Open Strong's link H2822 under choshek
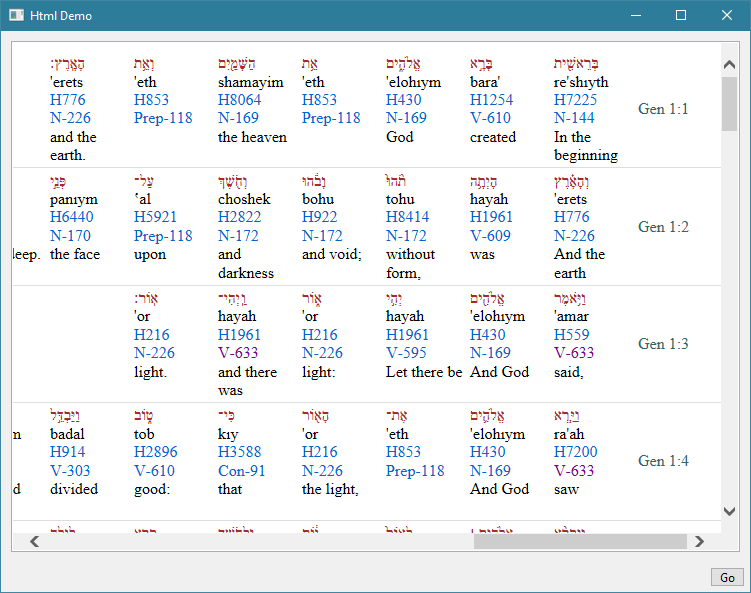 tap(239, 217)
